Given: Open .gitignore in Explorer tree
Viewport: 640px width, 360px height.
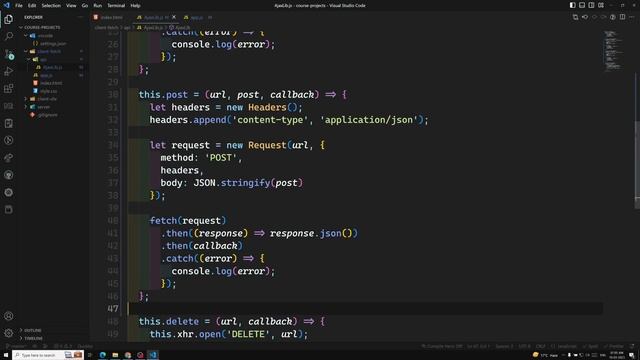Looking at the screenshot, I should tap(48, 115).
